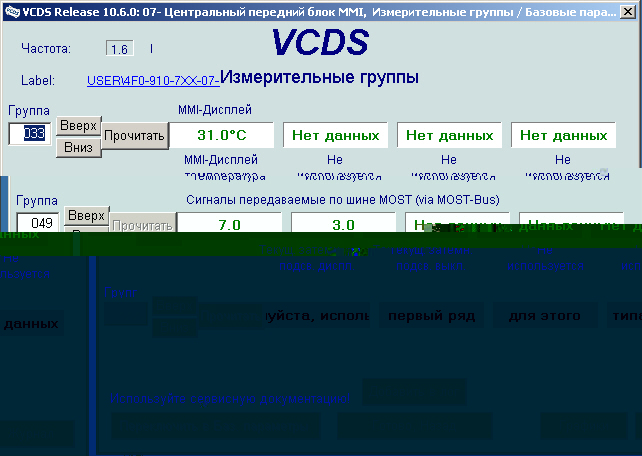
Task: Select the 3.0 value in group 049
Action: pyautogui.click(x=343, y=223)
